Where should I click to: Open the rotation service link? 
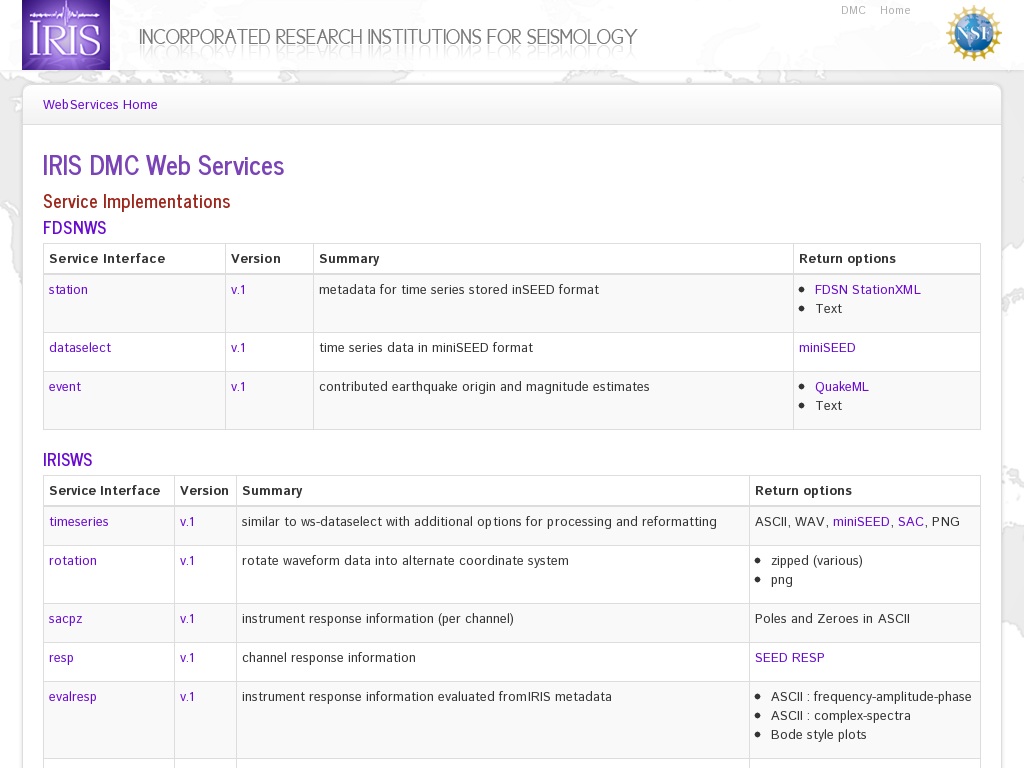pyautogui.click(x=73, y=561)
